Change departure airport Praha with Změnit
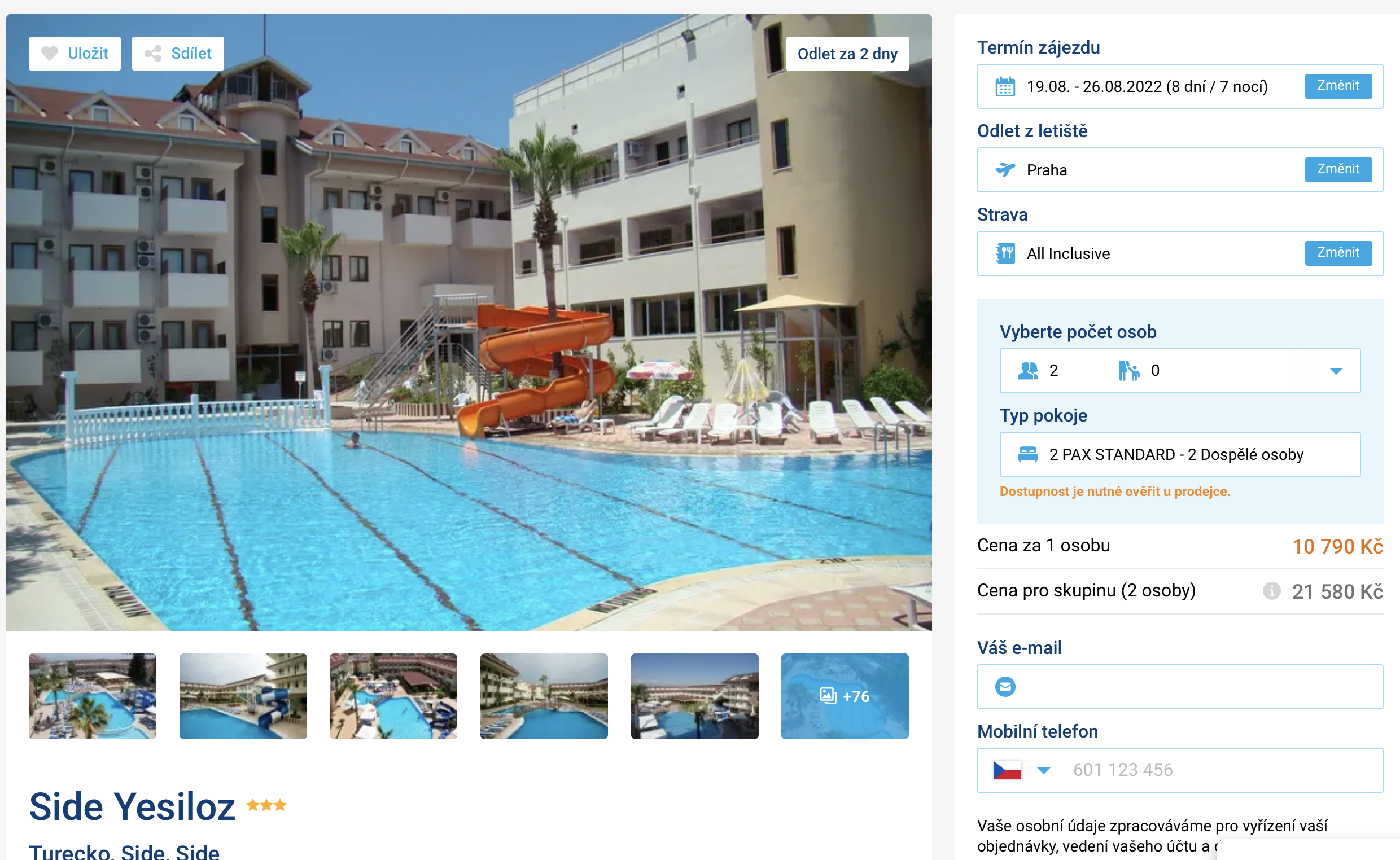This screenshot has width=1400, height=860. [x=1337, y=169]
